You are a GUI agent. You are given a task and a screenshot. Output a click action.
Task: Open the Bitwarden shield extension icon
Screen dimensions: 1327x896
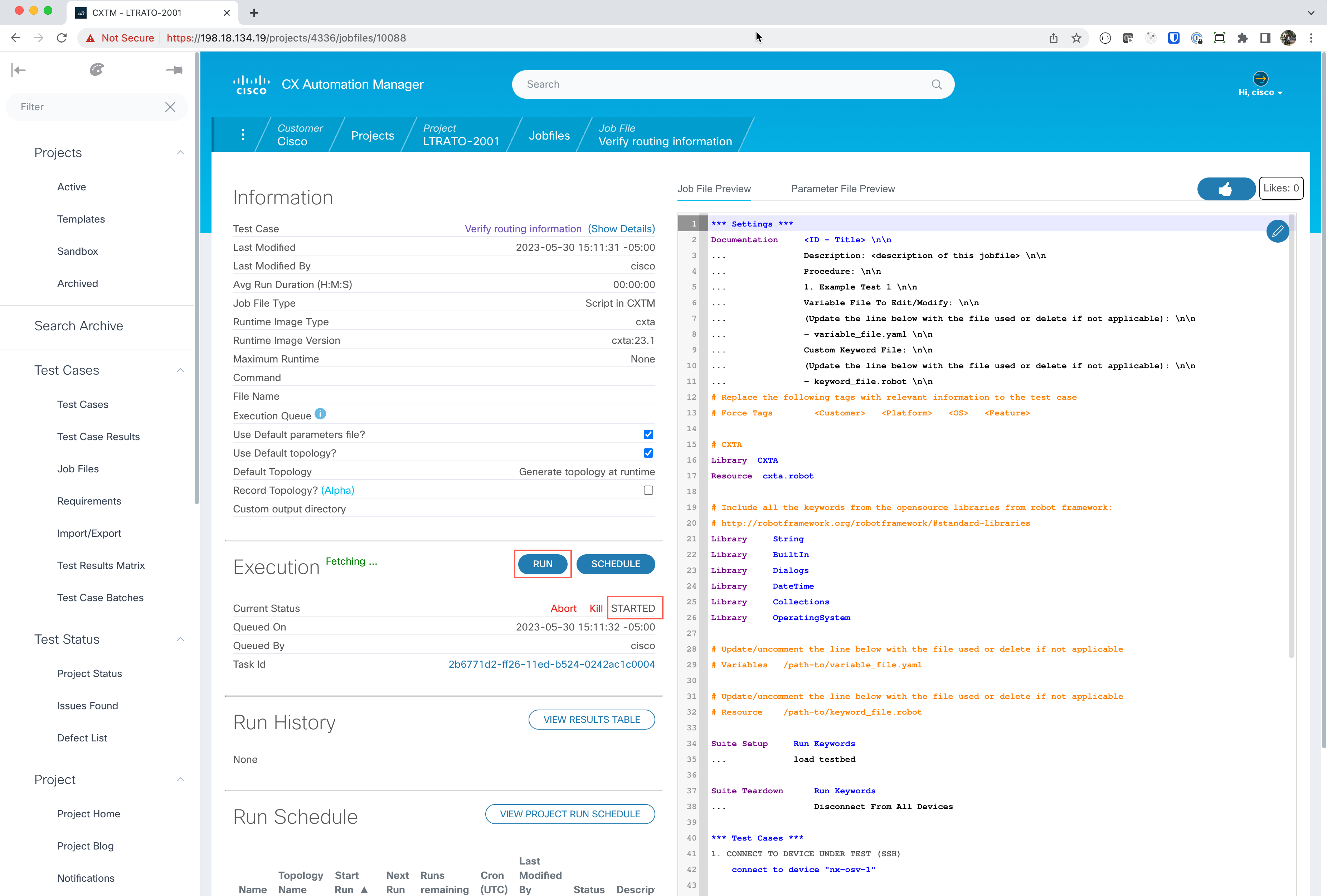(1173, 38)
